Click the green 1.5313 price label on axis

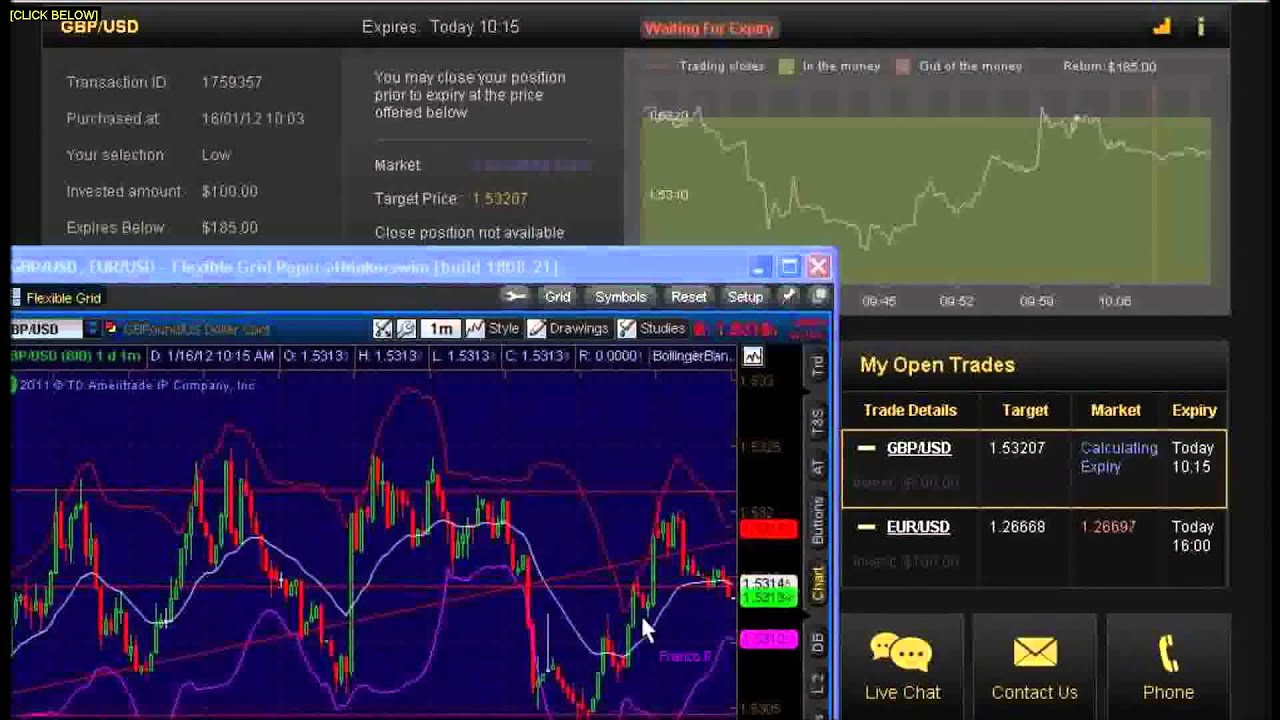point(768,598)
